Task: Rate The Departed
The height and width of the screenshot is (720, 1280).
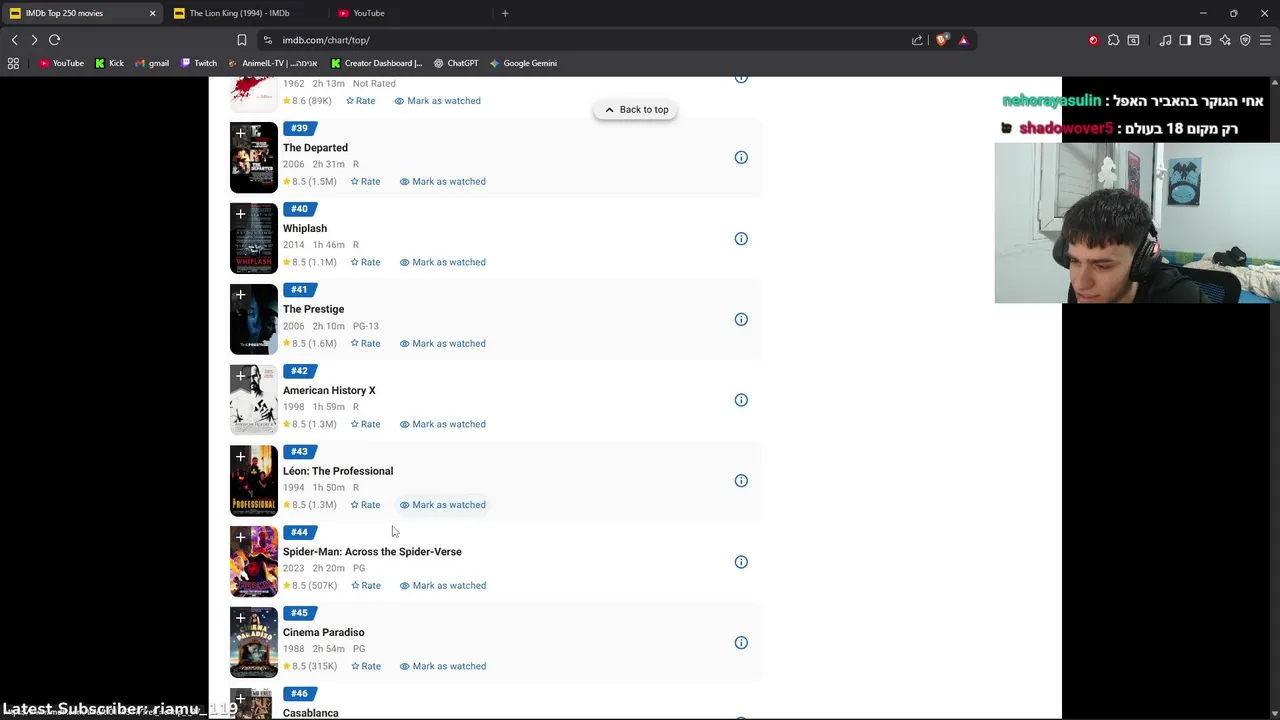Action: click(365, 181)
